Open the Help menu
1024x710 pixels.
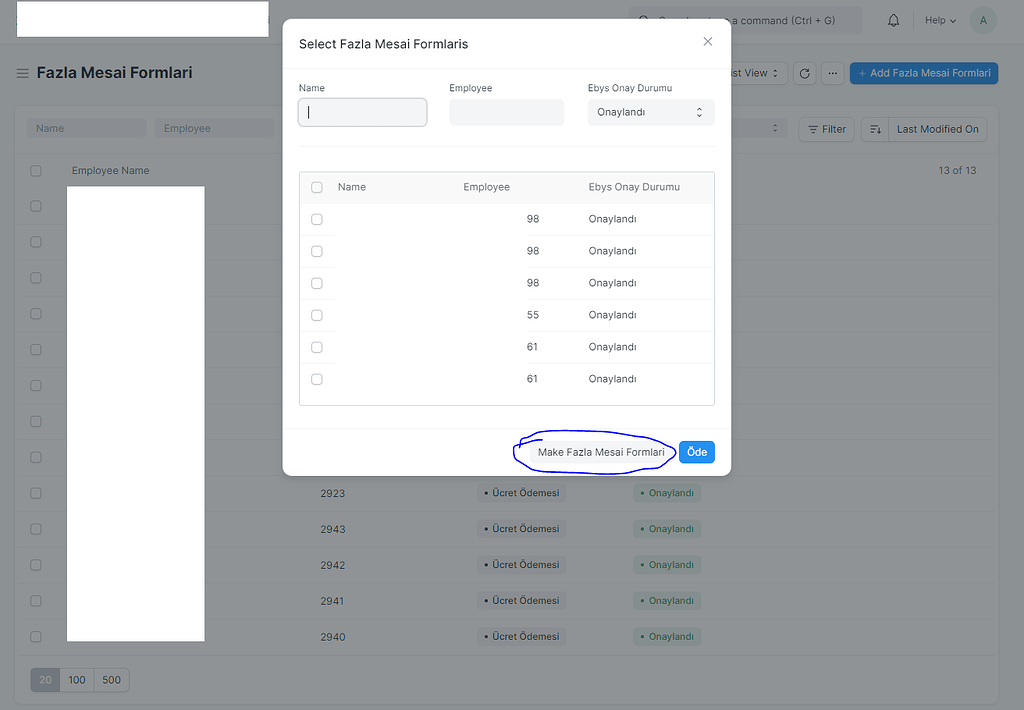click(x=938, y=20)
